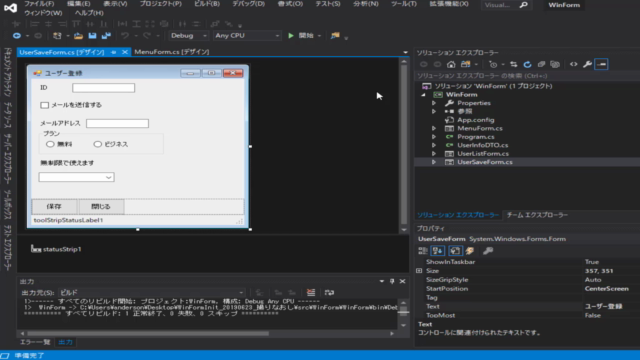Screen dimensions: 640x360
Task: Close the UserSaveForm.cs design tab
Action: 125,52
